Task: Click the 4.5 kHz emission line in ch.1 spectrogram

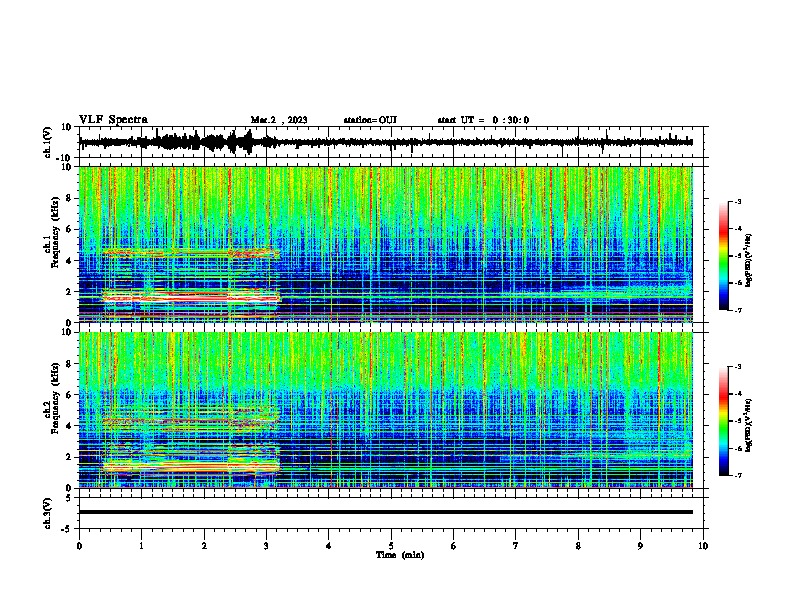Action: coord(191,253)
